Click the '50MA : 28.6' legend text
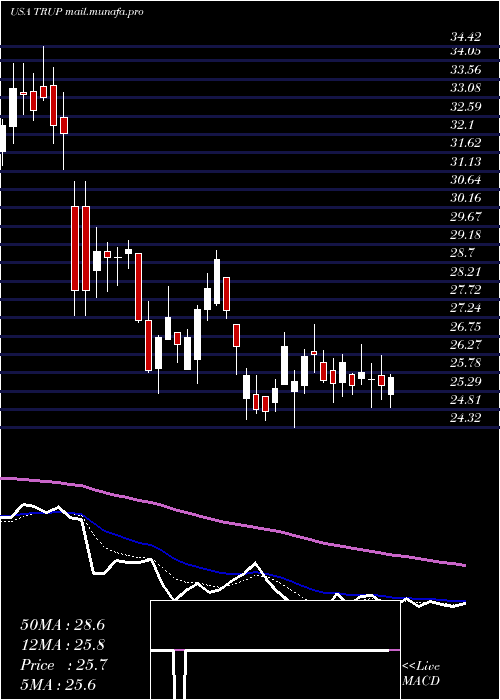This screenshot has width=500, height=700. tap(62, 625)
